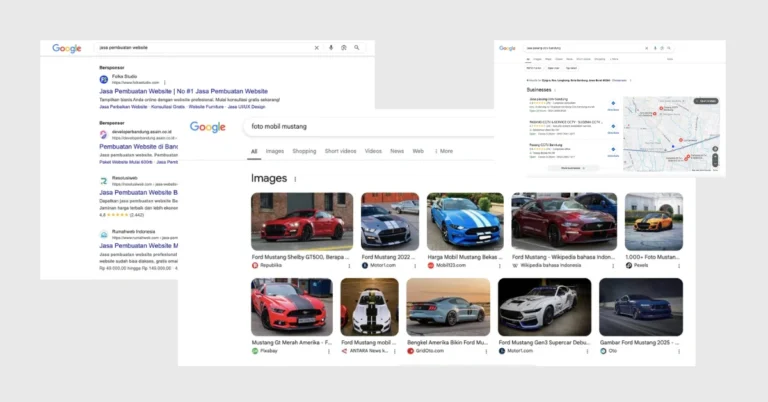This screenshot has height=402, width=768.
Task: Open three-dot menu for GridOto.com image result
Action: pyautogui.click(x=486, y=351)
